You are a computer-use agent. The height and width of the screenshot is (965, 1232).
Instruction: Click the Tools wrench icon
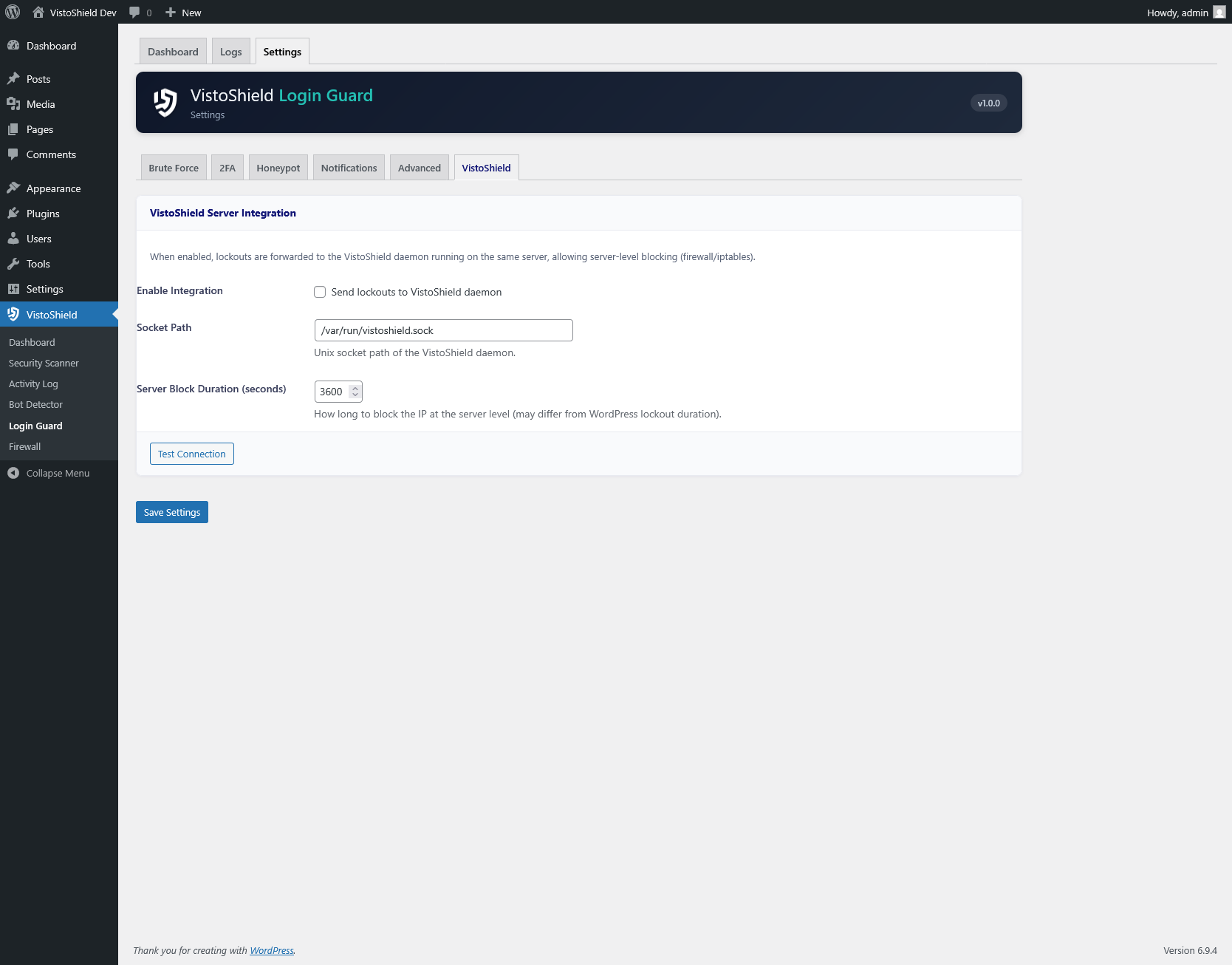point(14,264)
